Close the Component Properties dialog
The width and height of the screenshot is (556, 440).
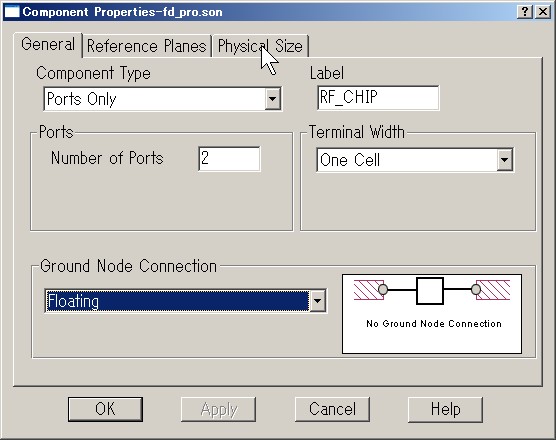[x=543, y=12]
